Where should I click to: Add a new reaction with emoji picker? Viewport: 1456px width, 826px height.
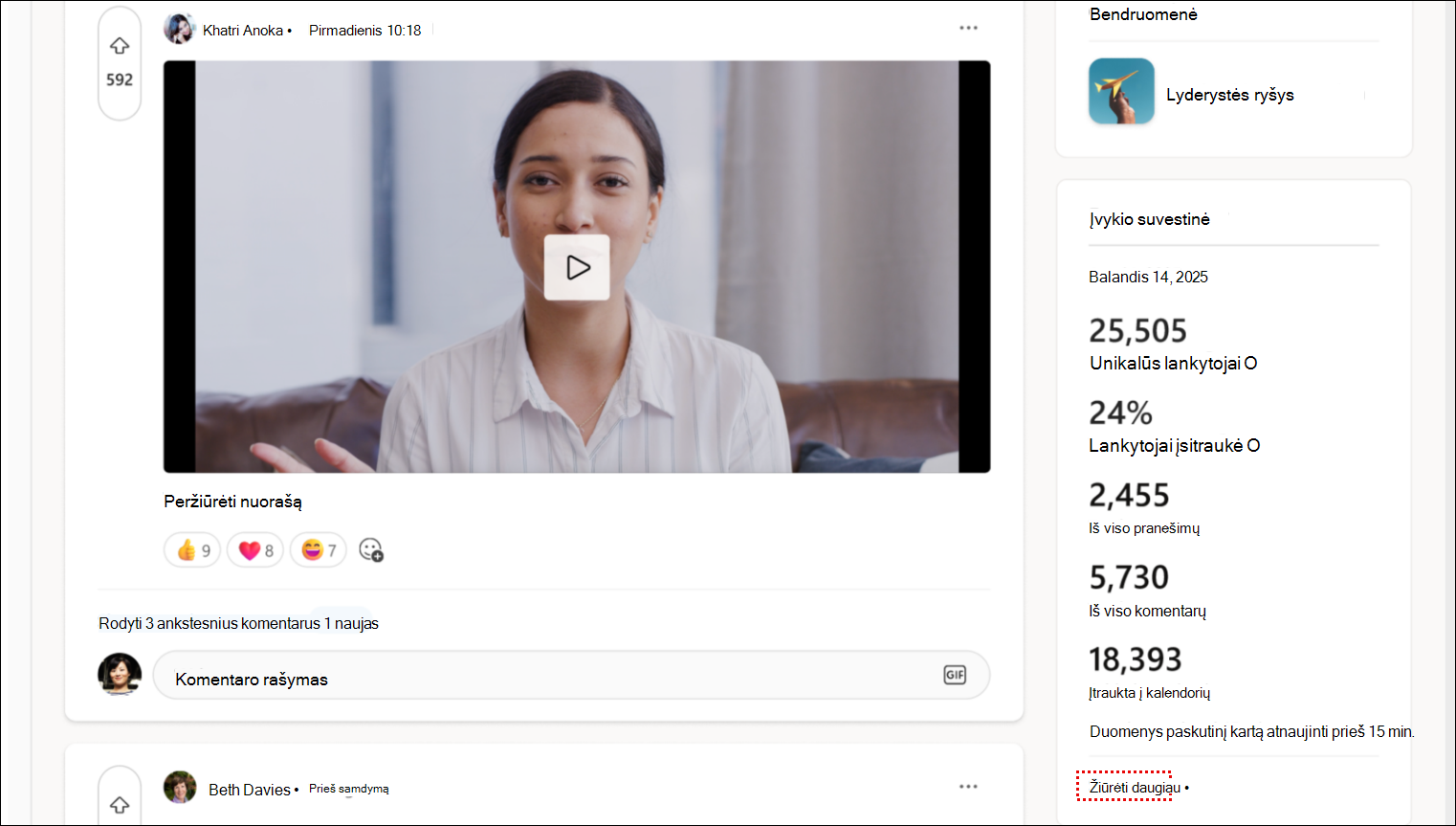coord(371,550)
